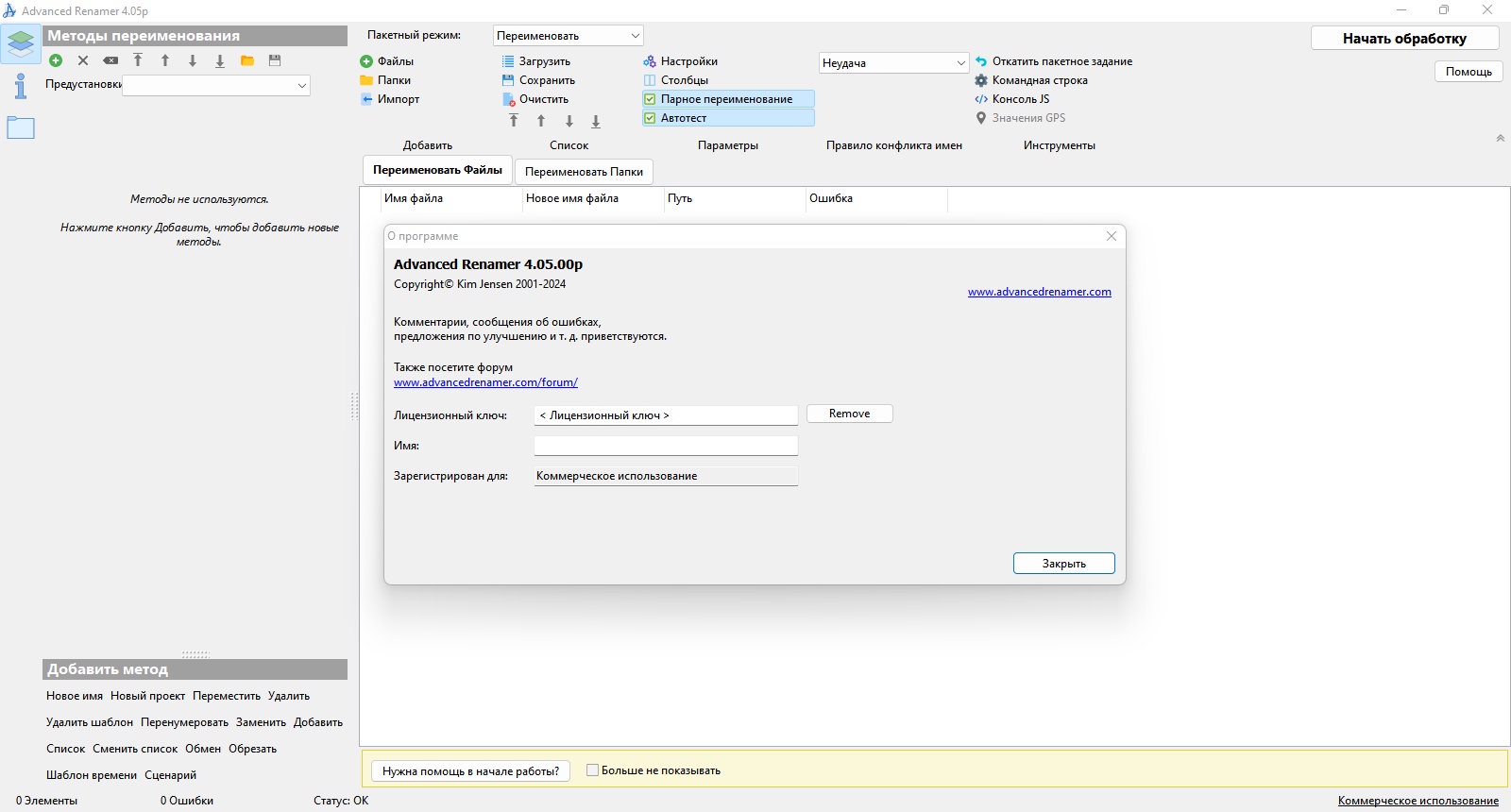This screenshot has width=1511, height=812.
Task: Move method to top in methods toolbar
Action: [138, 60]
